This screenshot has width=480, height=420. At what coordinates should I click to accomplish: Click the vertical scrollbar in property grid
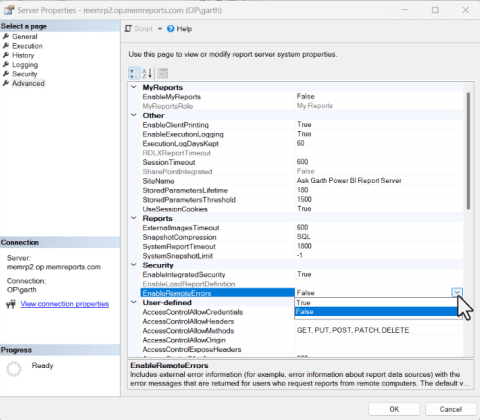(468, 151)
